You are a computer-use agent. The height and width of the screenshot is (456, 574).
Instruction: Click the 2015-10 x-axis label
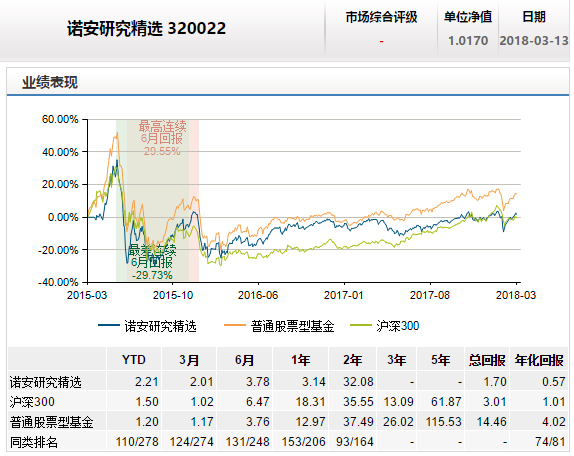[173, 295]
